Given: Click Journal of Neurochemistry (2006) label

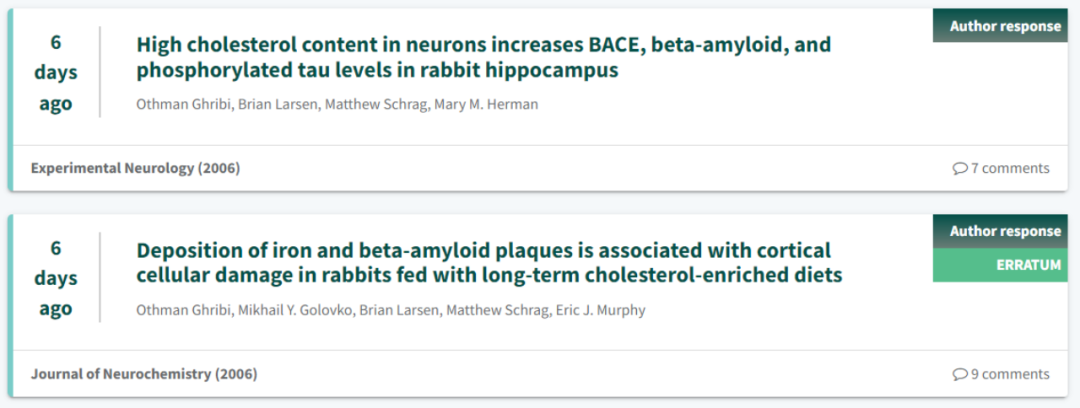Looking at the screenshot, I should point(144,374).
